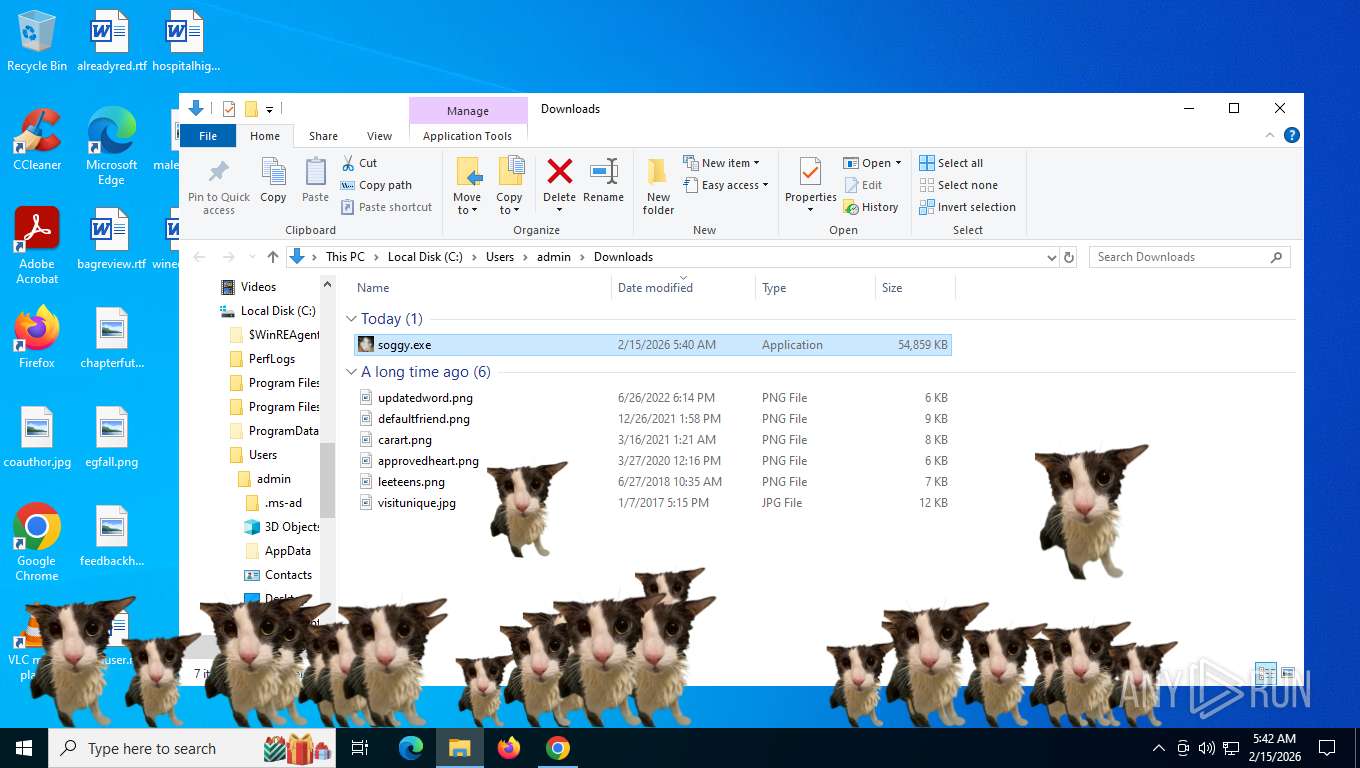Screen dimensions: 1360x768
Task: Open address bar history dropdown
Action: (x=1051, y=257)
